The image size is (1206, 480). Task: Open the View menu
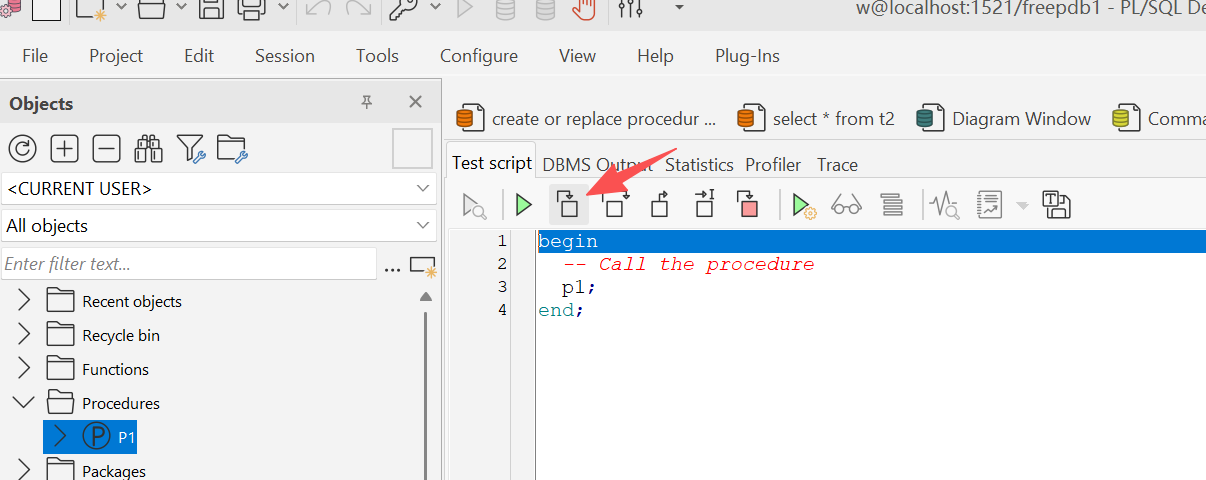click(578, 56)
